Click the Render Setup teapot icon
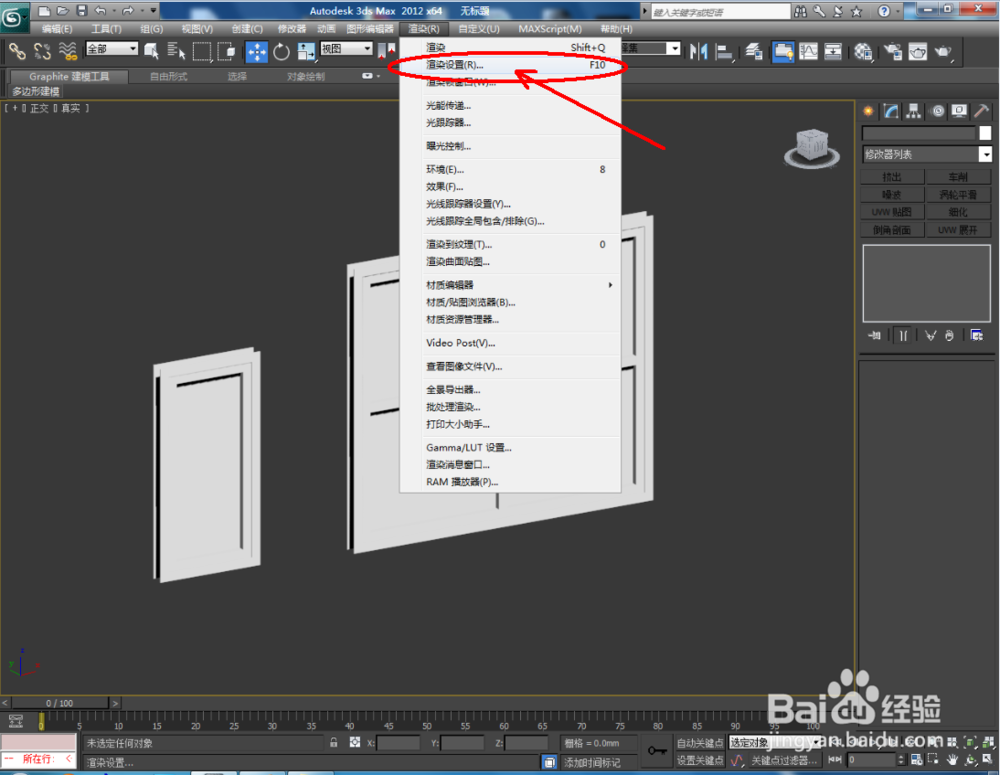 (893, 52)
